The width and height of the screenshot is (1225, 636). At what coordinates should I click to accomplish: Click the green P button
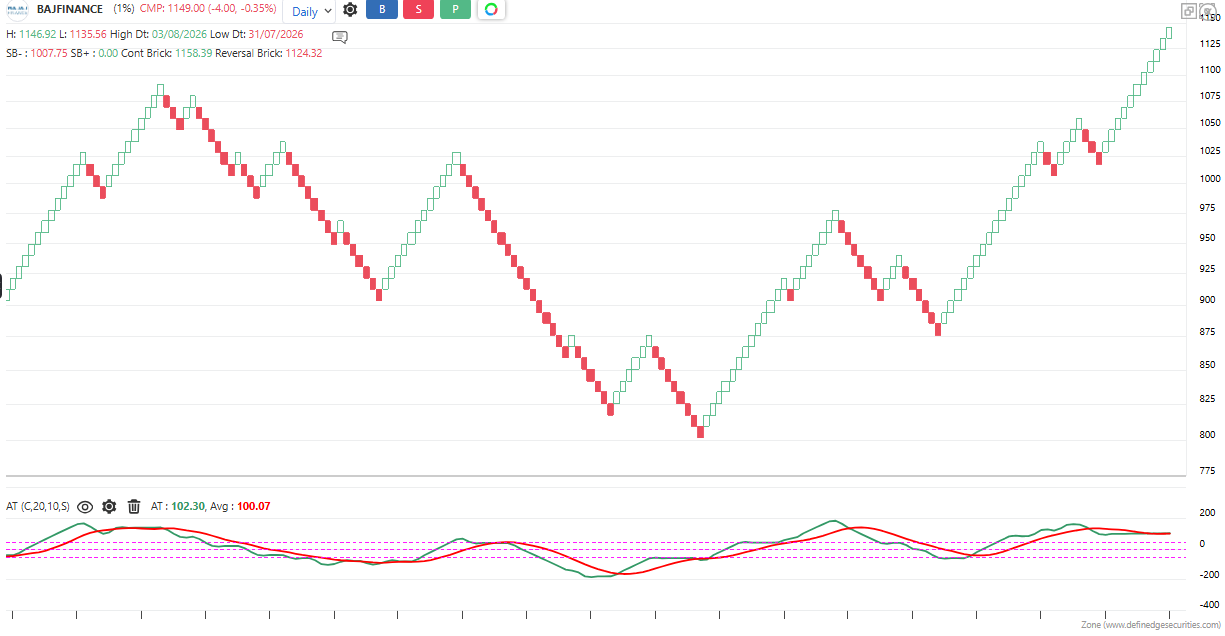(455, 10)
